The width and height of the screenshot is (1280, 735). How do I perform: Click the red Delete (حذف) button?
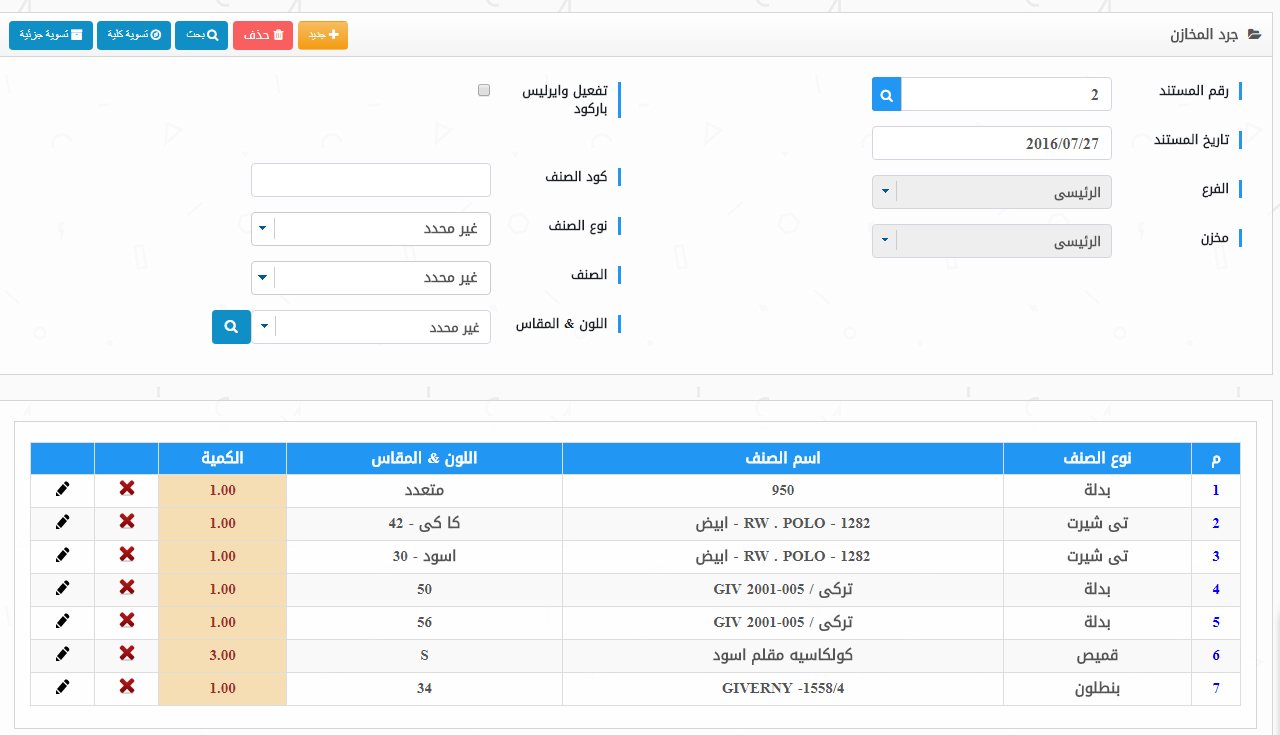263,35
